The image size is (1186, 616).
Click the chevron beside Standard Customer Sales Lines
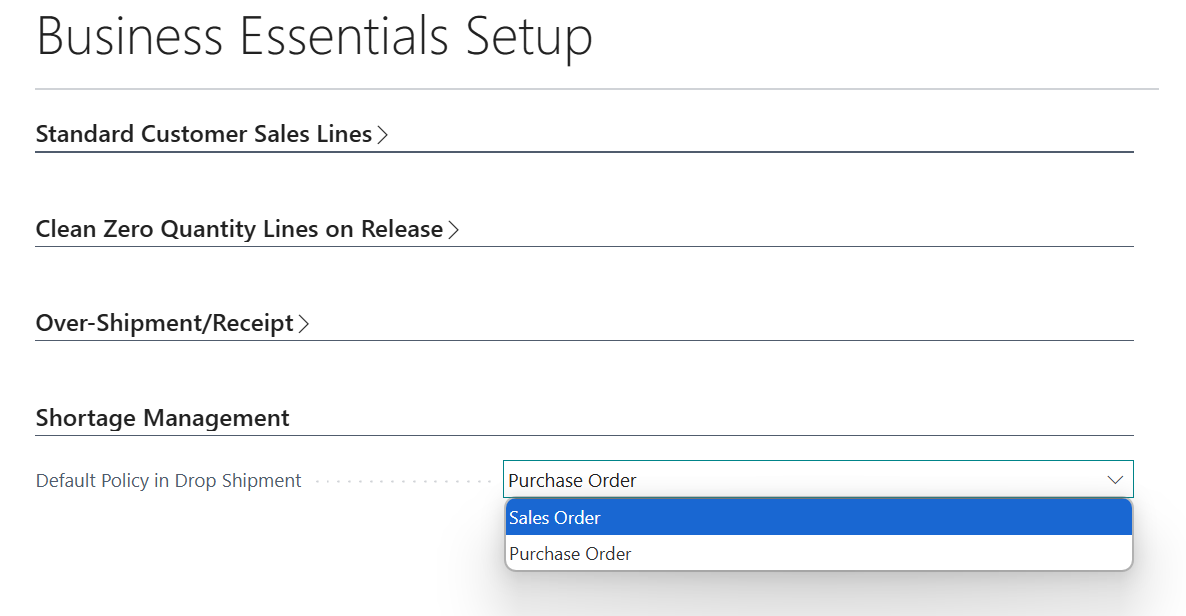(383, 135)
